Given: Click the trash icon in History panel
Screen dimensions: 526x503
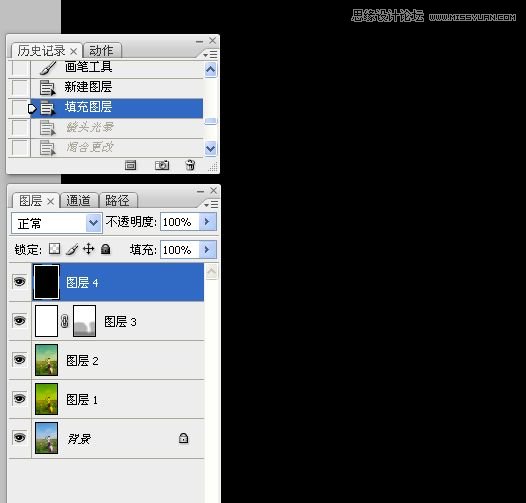Looking at the screenshot, I should click(190, 165).
